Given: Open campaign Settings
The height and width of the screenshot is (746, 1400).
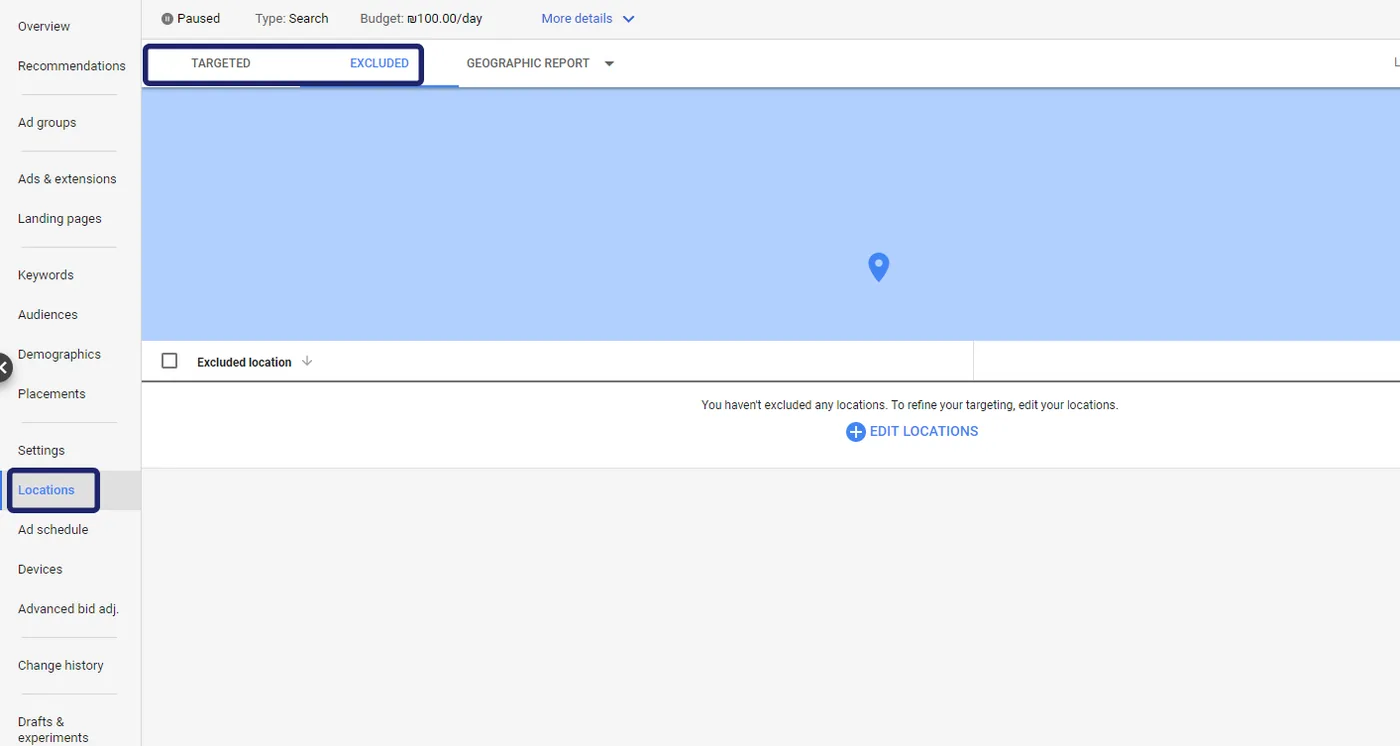Looking at the screenshot, I should pos(41,451).
